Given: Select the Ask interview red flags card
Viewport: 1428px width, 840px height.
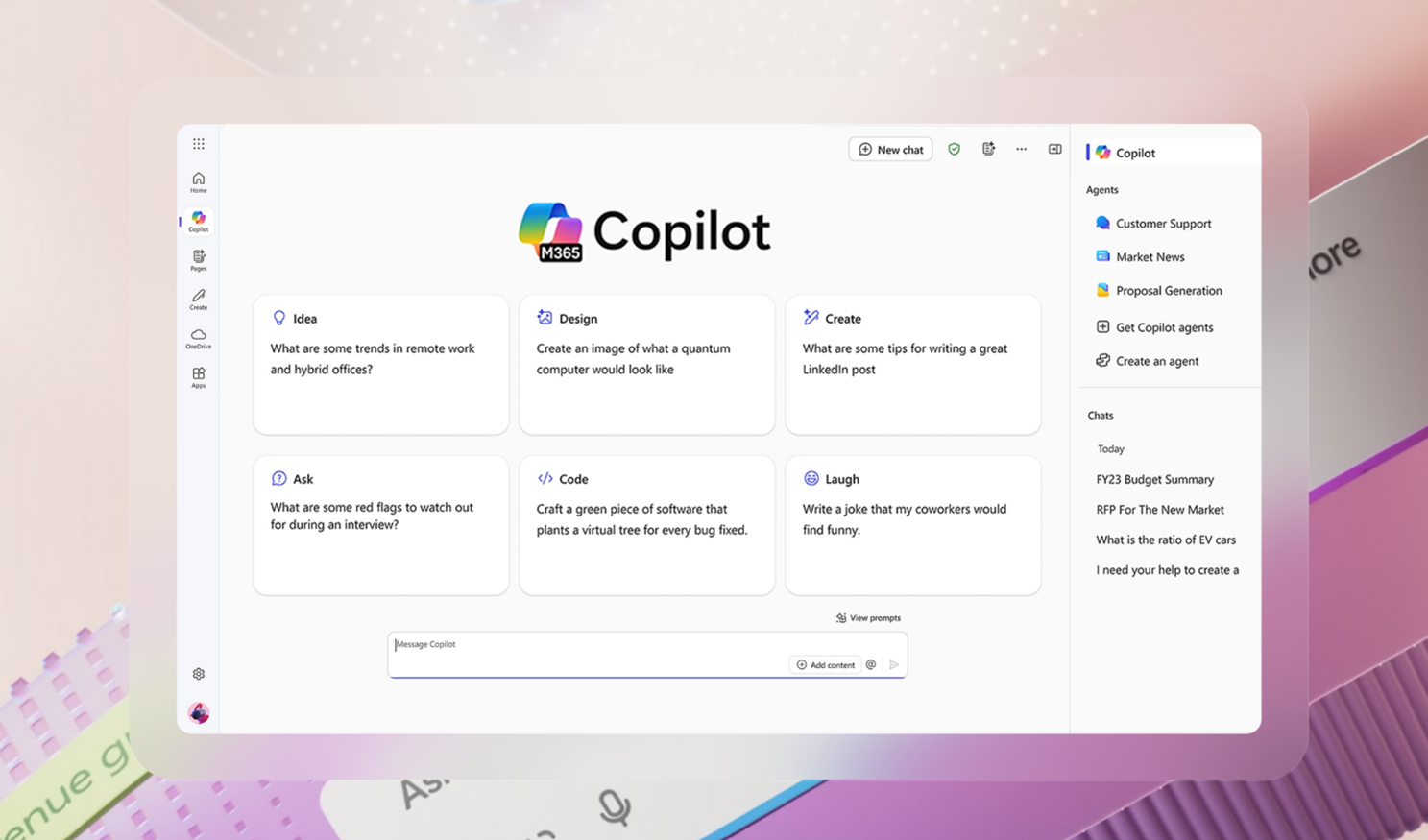Looking at the screenshot, I should click(x=381, y=525).
